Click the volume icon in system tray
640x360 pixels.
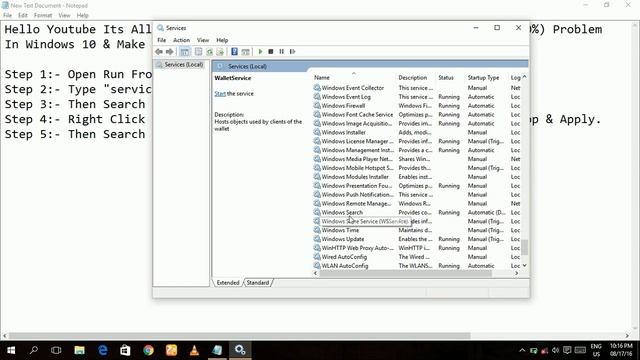[x=555, y=351]
